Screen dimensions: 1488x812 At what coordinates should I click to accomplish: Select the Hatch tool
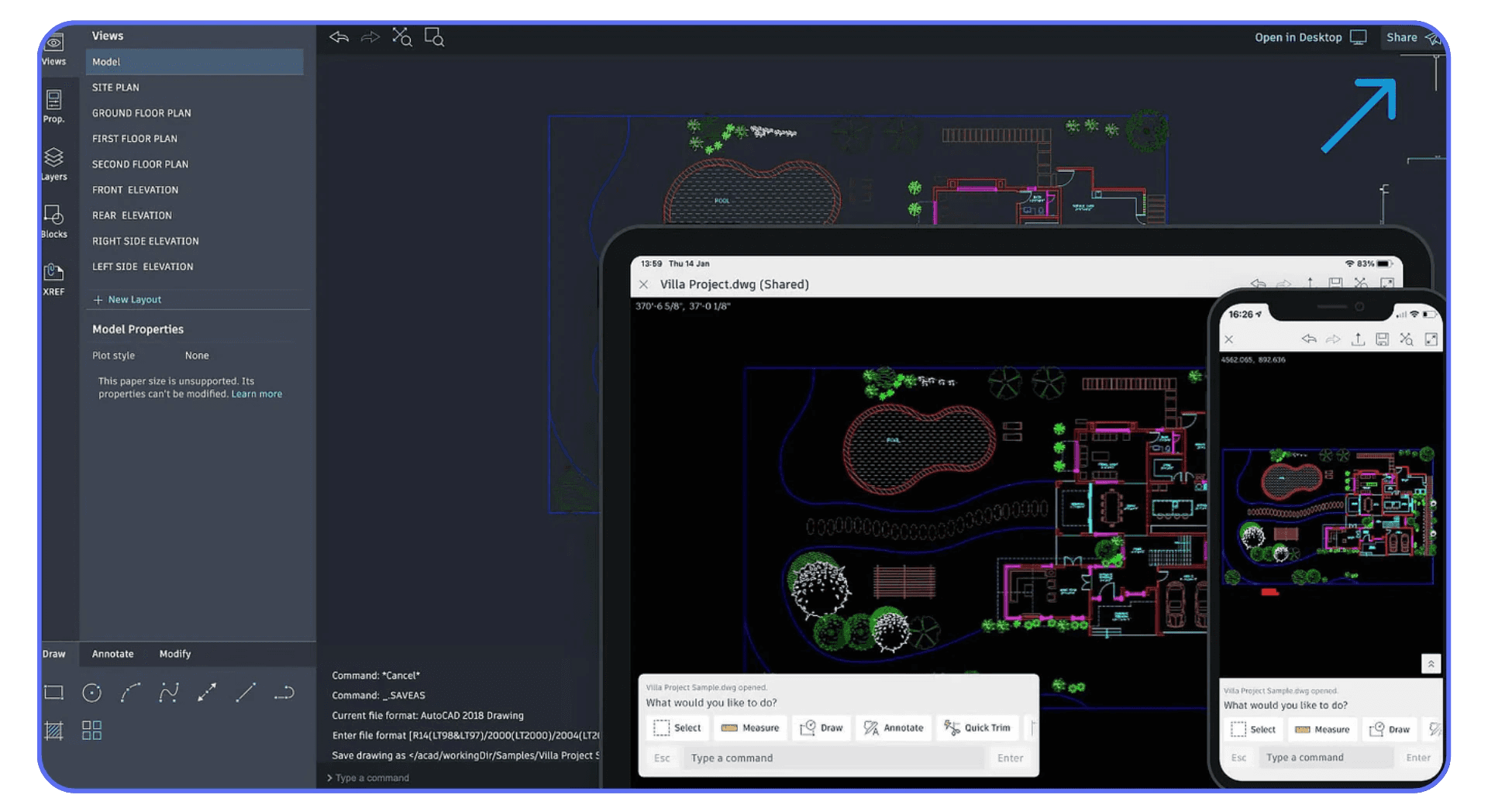[x=53, y=729]
